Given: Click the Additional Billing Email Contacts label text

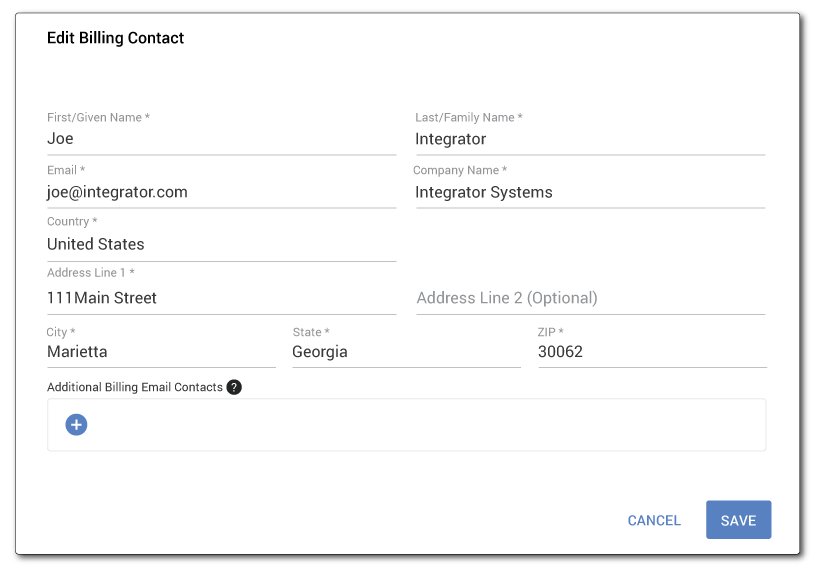Looking at the screenshot, I should [135, 387].
